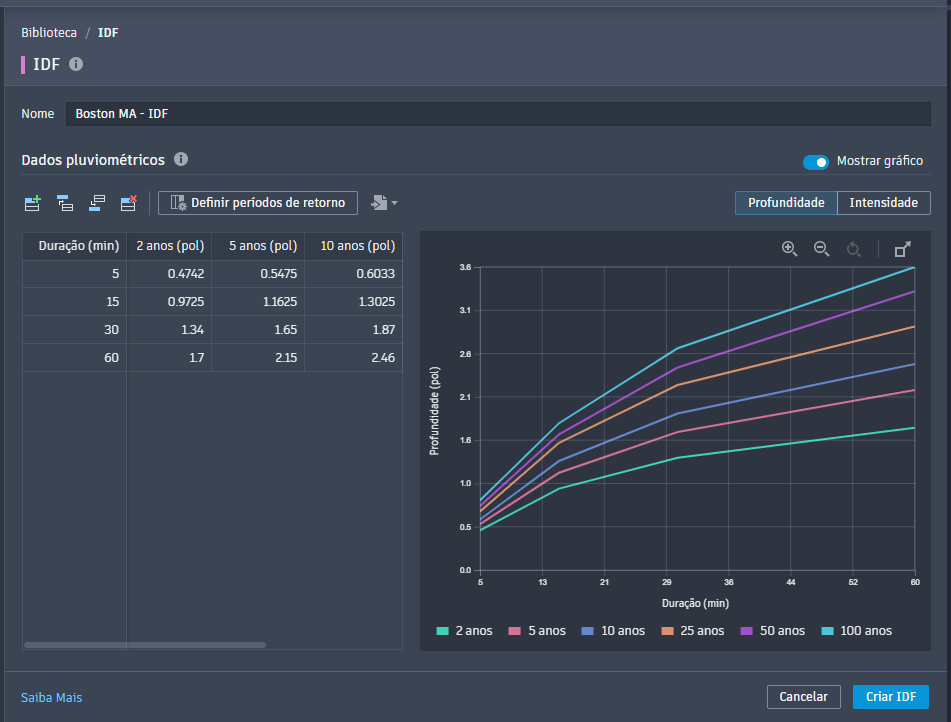This screenshot has height=722, width=951.
Task: Toggle the Mostrar gráfico switch
Action: (816, 162)
